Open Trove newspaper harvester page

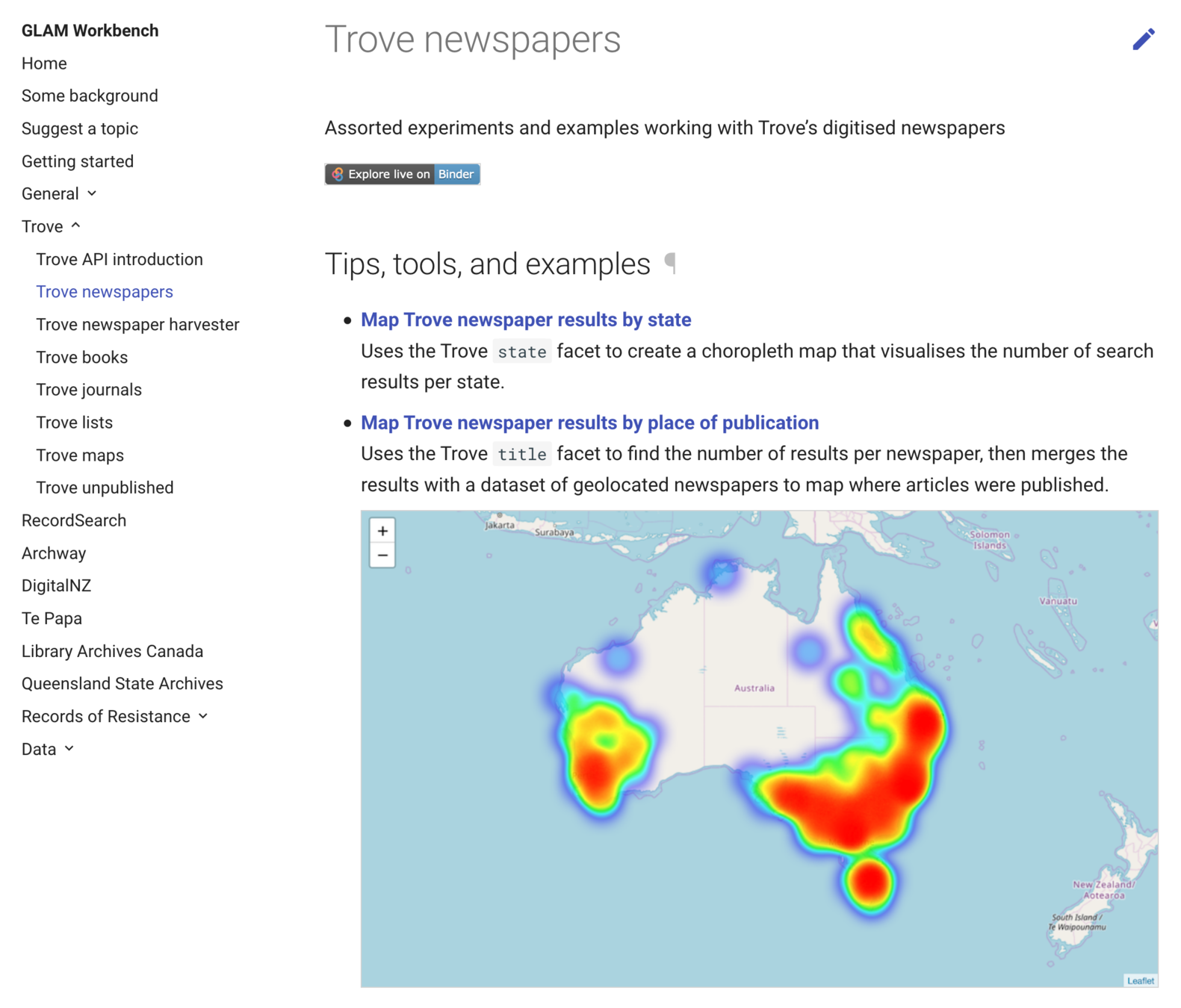pos(137,324)
